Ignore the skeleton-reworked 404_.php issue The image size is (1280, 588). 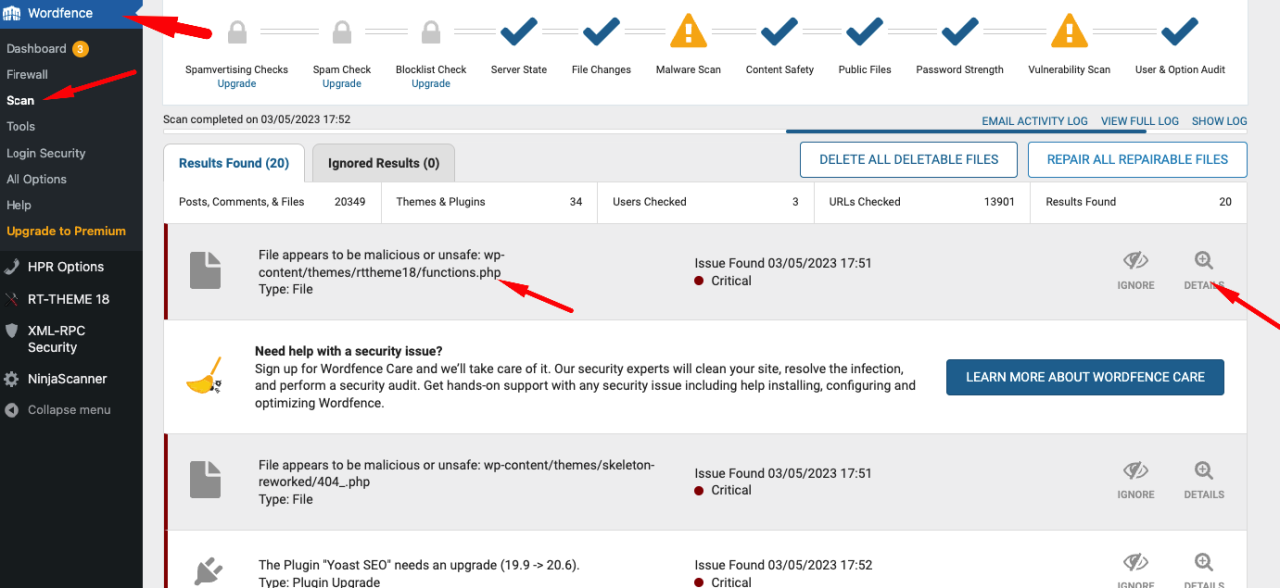(1135, 479)
